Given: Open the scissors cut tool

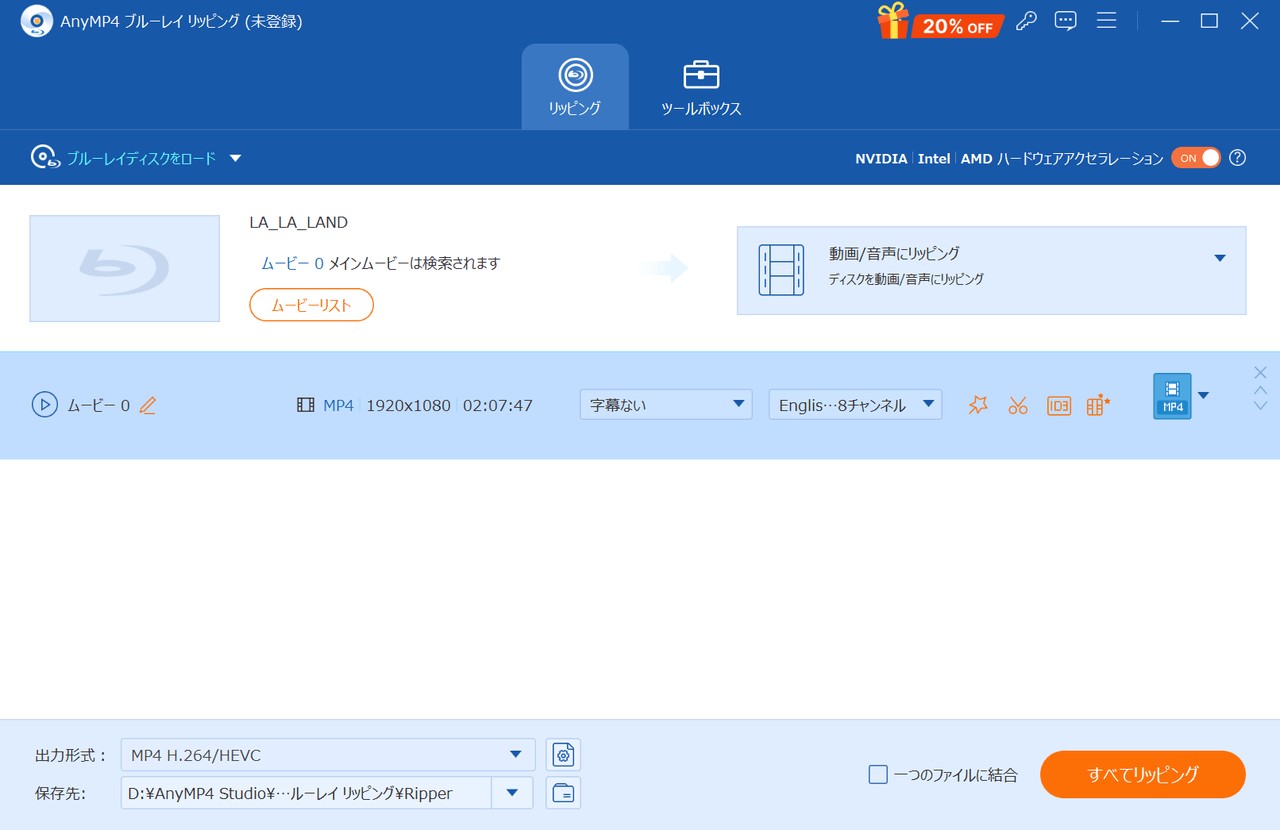Looking at the screenshot, I should [x=1018, y=405].
